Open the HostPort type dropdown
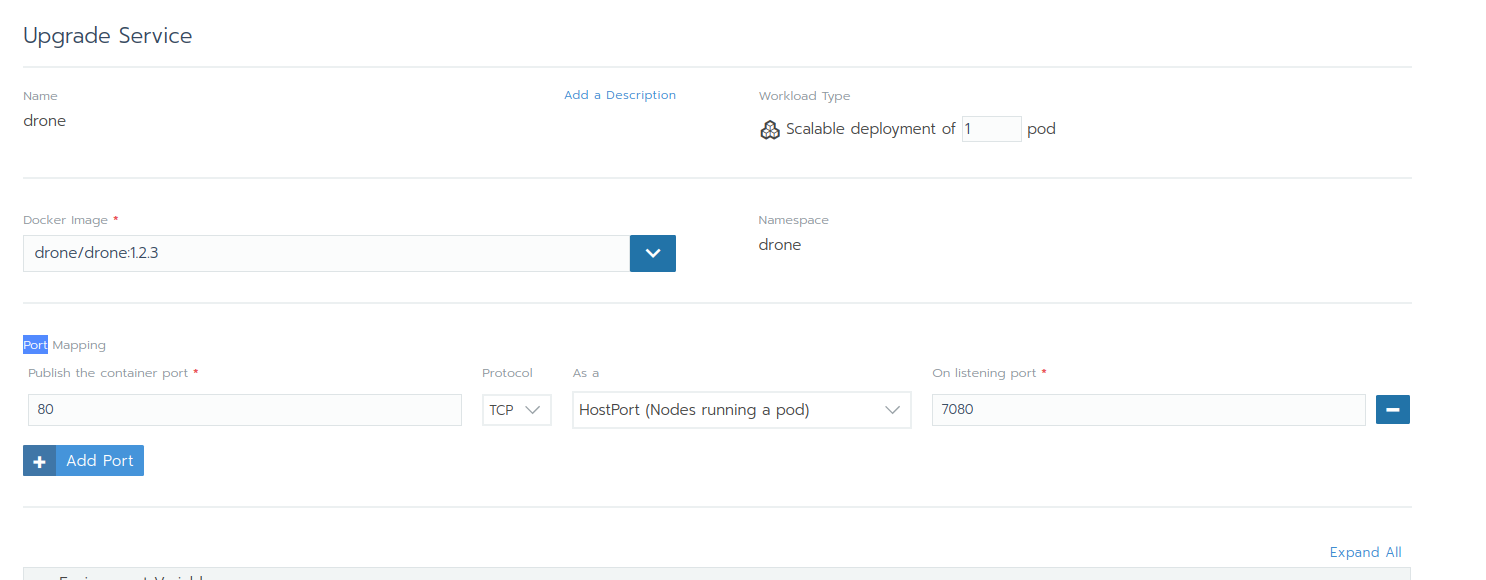 point(741,410)
